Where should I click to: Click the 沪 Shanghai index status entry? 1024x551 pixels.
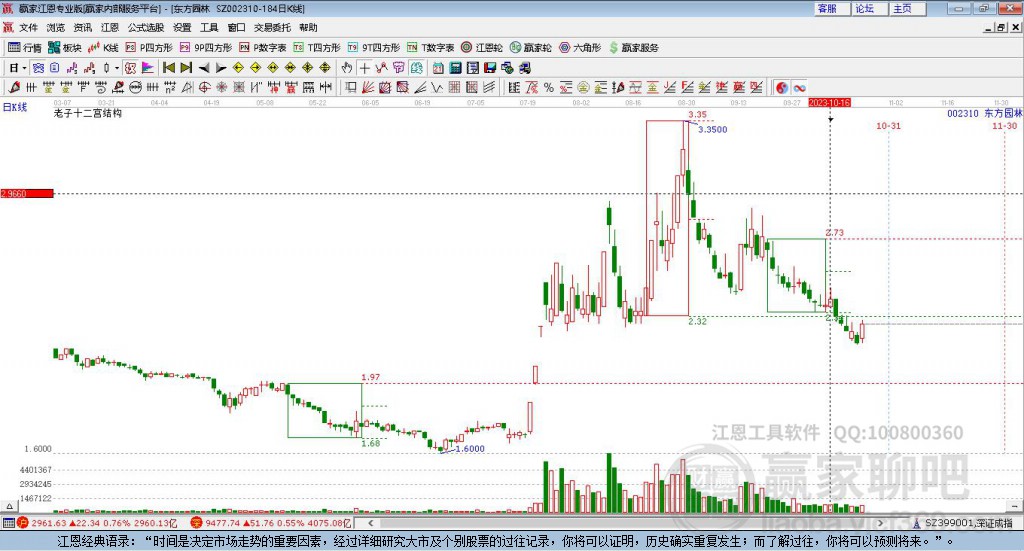pos(97,523)
